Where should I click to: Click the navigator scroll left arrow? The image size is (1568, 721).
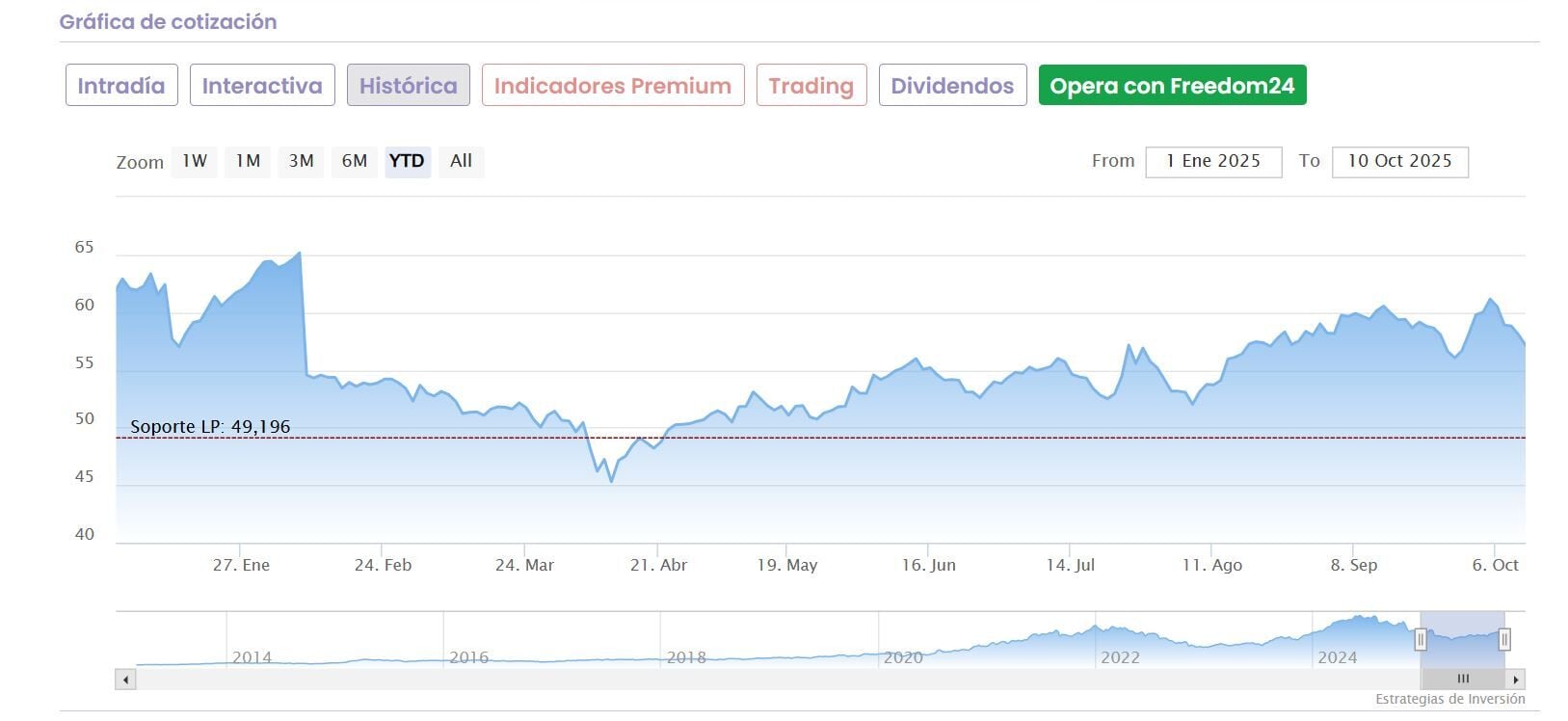coord(125,680)
